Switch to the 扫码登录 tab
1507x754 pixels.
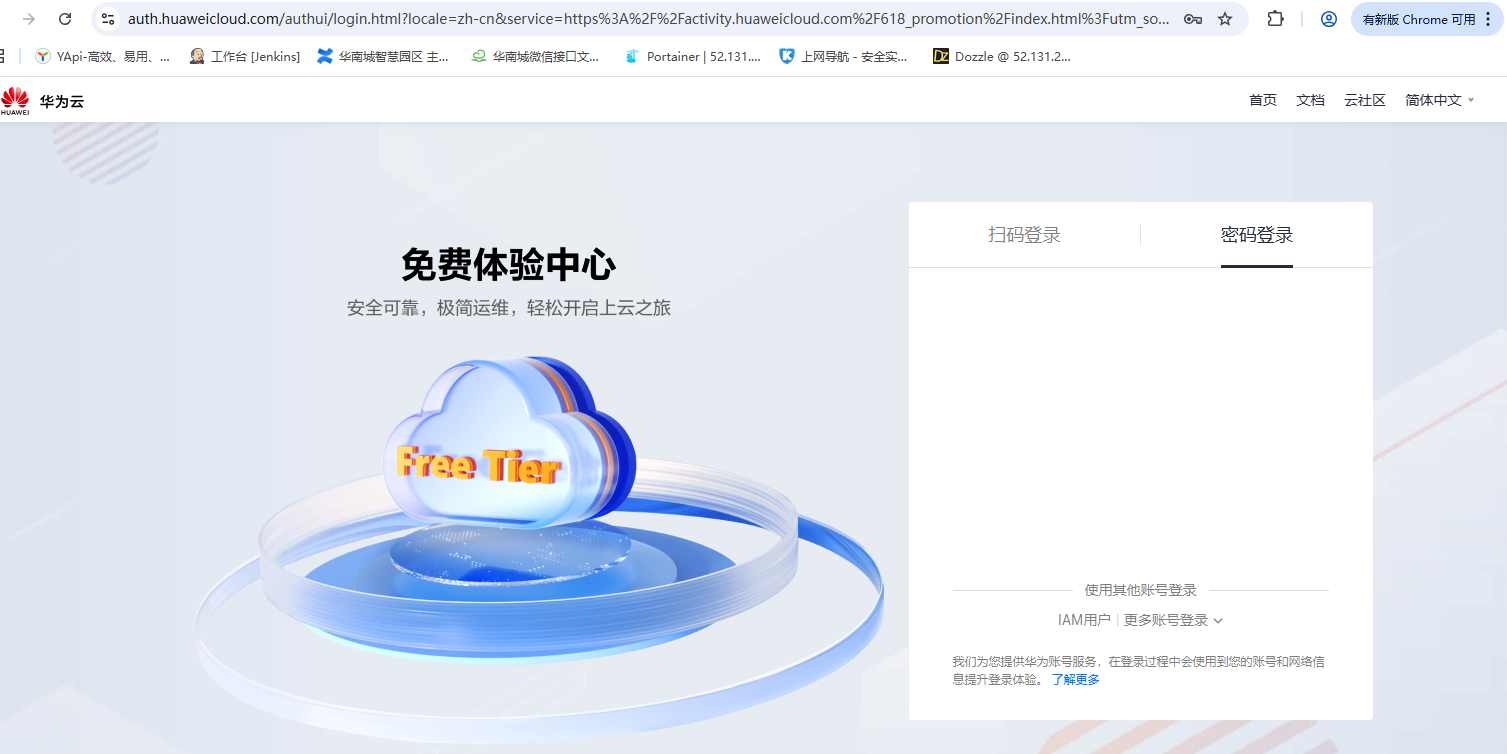tap(1024, 235)
